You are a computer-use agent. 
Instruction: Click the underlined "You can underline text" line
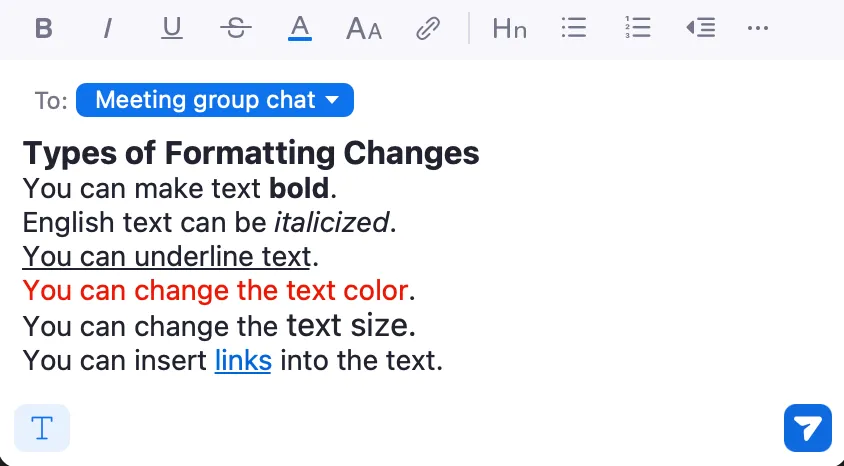[x=167, y=256]
